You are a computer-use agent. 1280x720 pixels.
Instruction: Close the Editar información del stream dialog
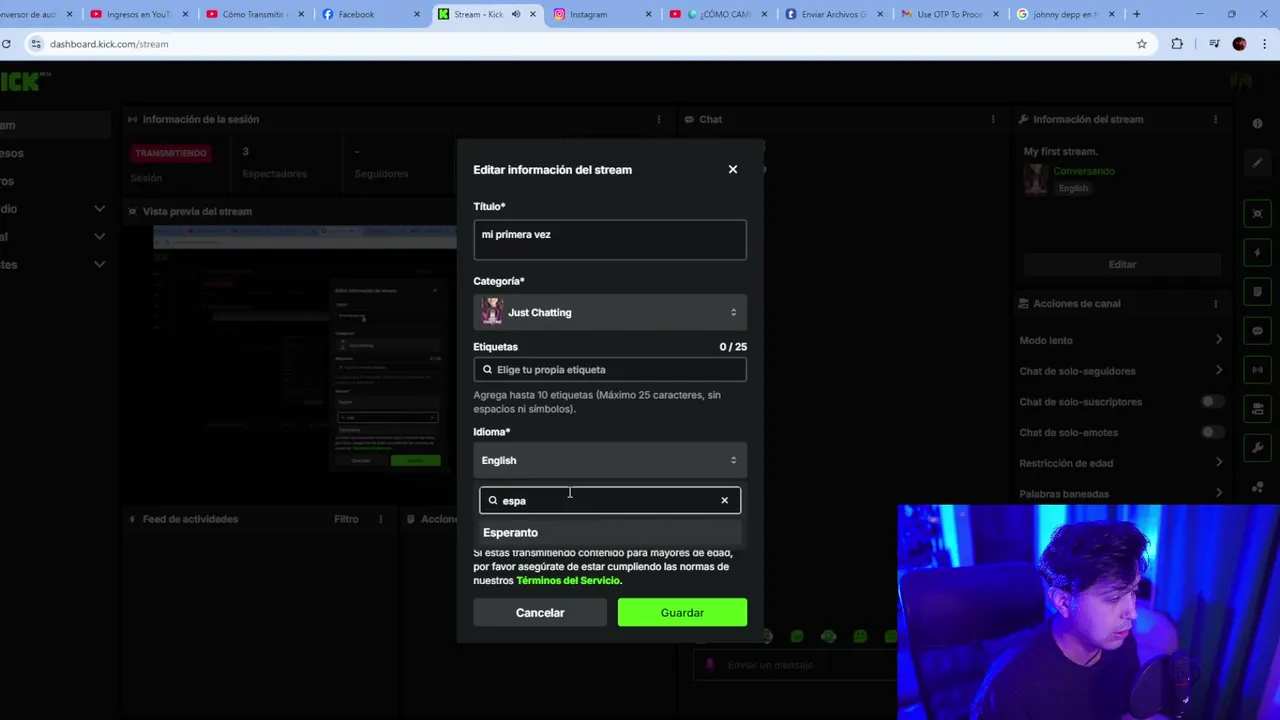pyautogui.click(x=733, y=169)
